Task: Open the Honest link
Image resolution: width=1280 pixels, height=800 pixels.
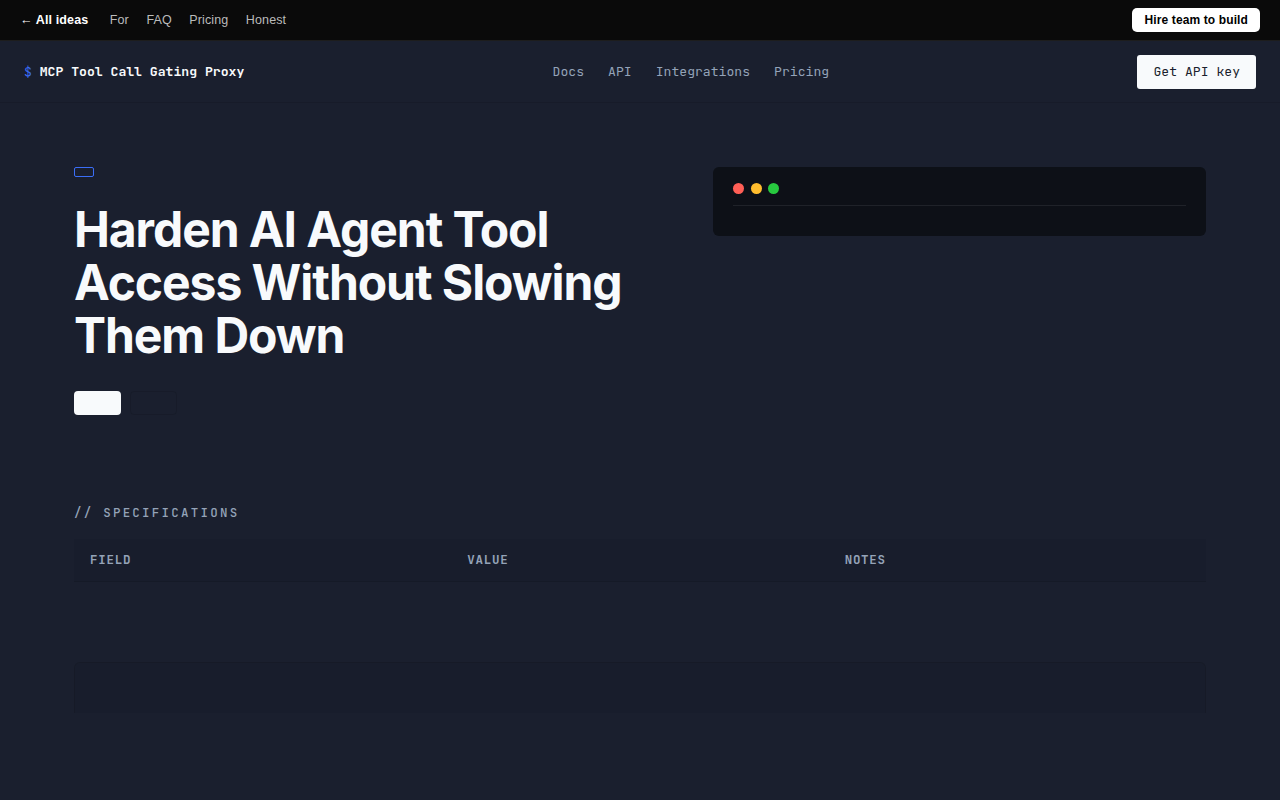Action: point(266,20)
